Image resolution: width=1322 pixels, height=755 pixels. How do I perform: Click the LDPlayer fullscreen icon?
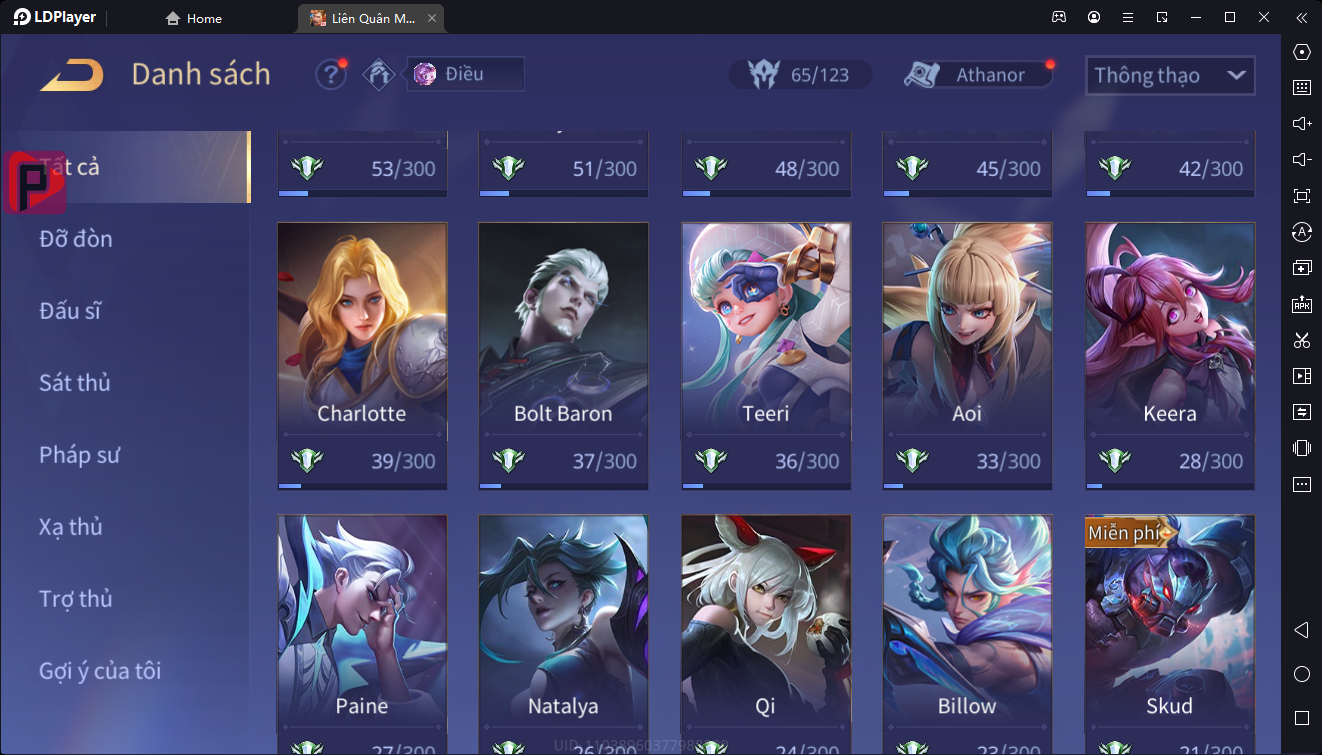tap(1302, 196)
